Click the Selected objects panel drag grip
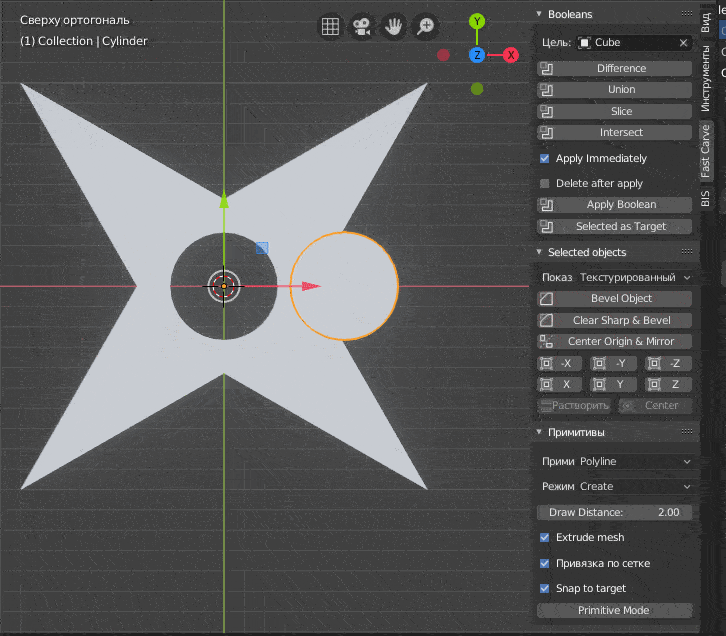This screenshot has height=636, width=726. tap(687, 252)
